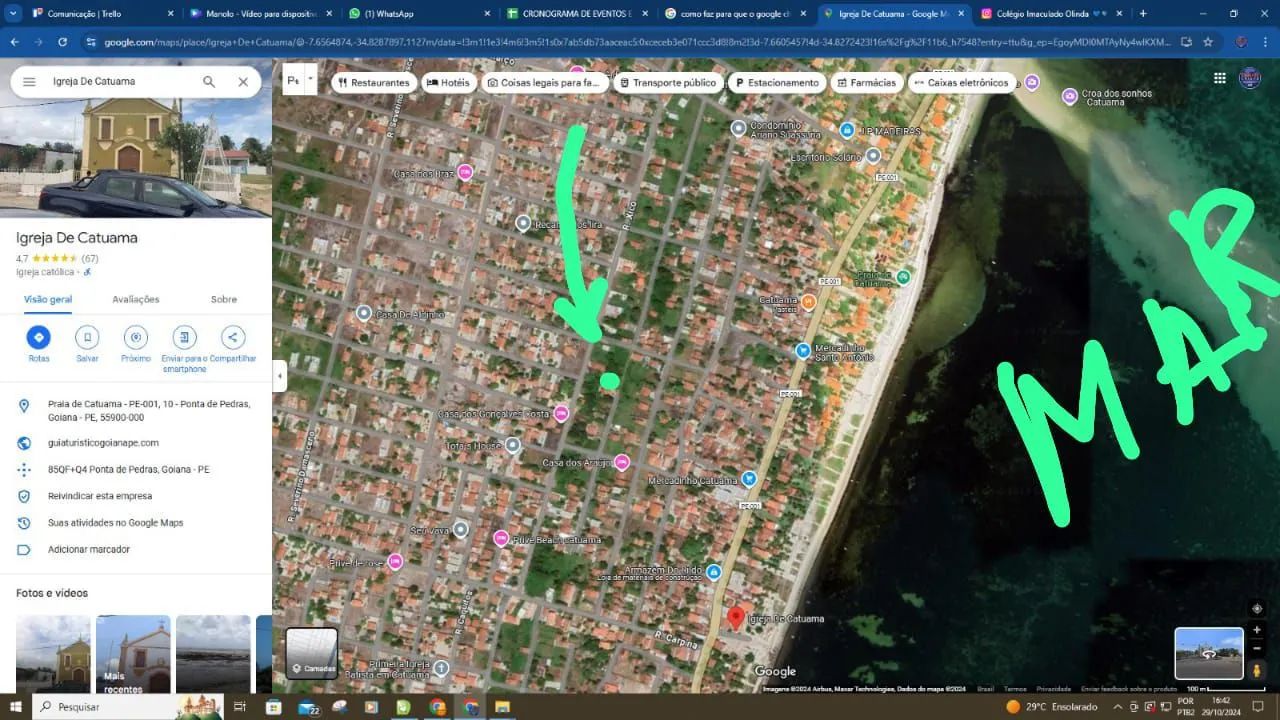Click the Casa dos Araújo lodging pin

coord(622,462)
